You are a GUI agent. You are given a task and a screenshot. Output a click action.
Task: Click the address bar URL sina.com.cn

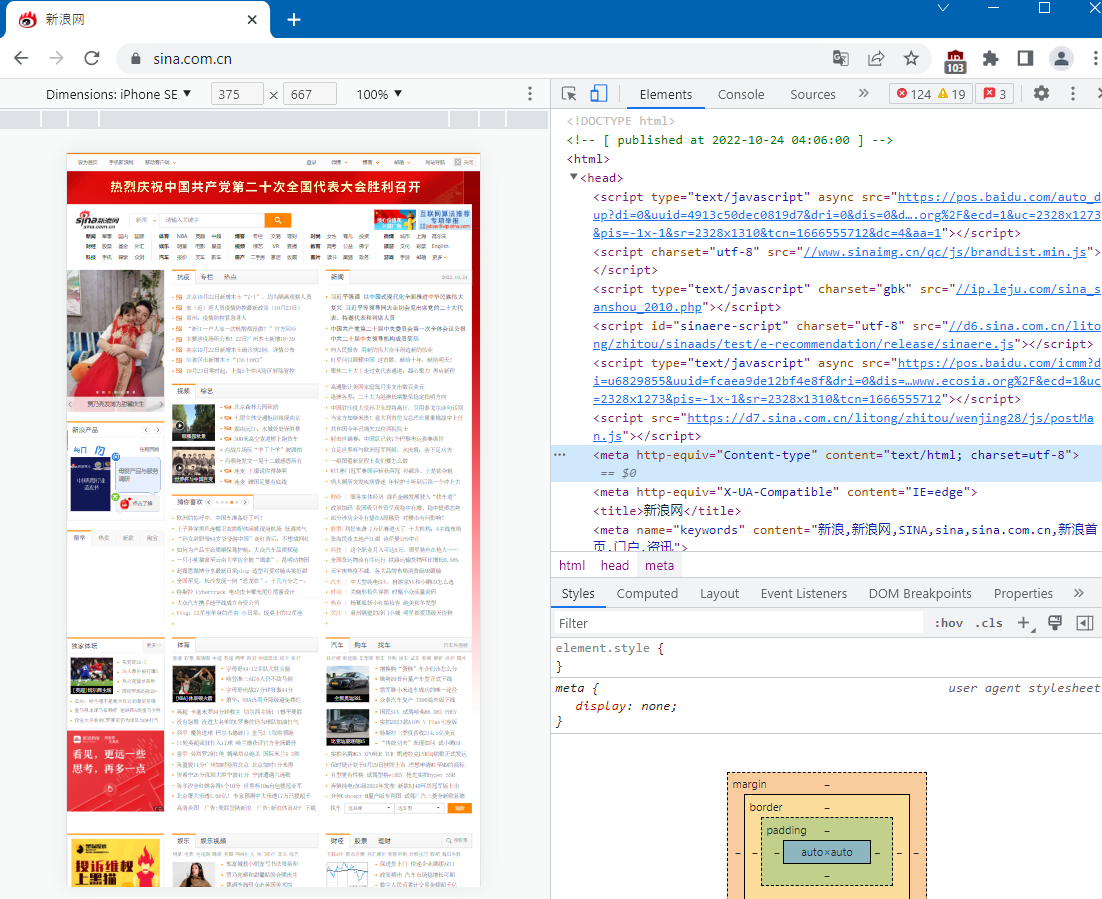point(192,59)
